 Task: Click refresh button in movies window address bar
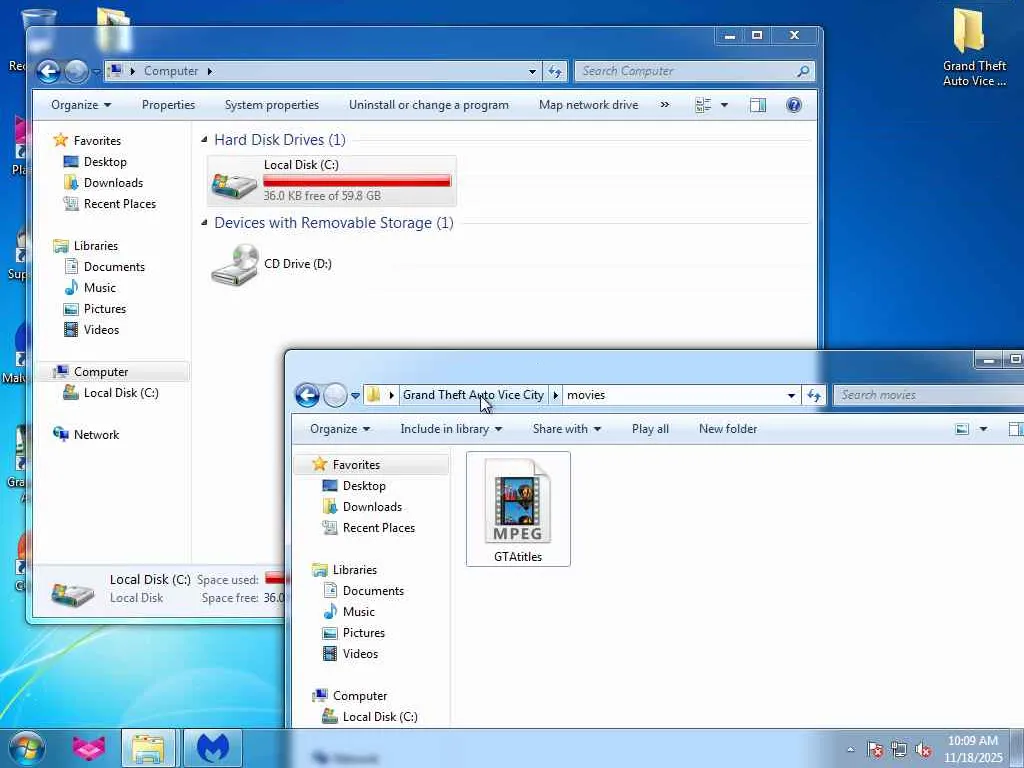tap(814, 395)
